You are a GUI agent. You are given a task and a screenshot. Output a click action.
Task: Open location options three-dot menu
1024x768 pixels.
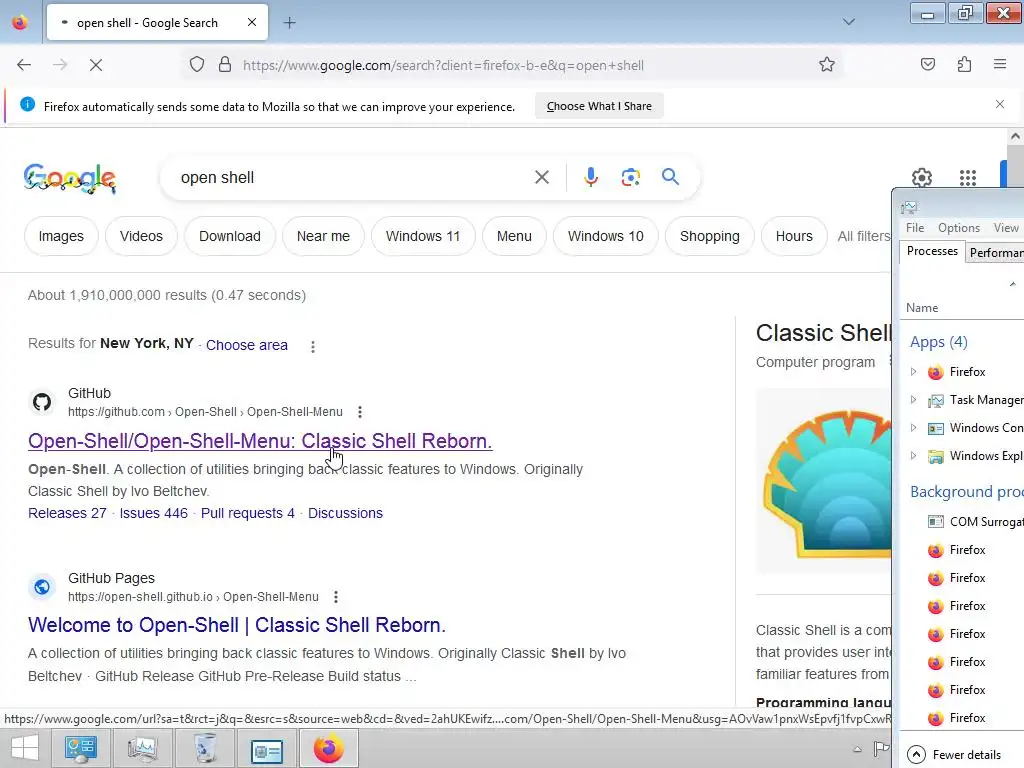click(313, 347)
